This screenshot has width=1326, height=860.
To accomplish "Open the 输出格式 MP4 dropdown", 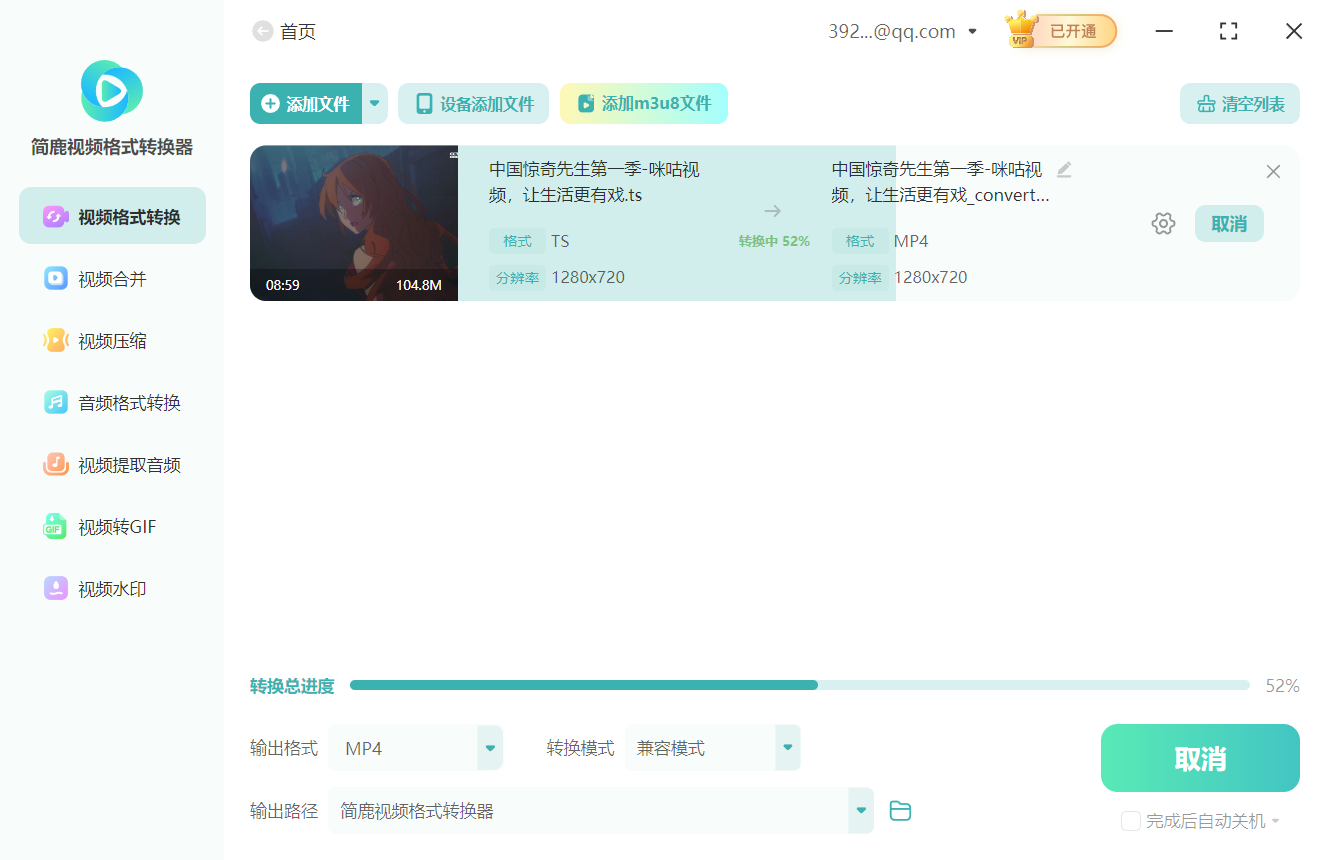I will coord(489,747).
